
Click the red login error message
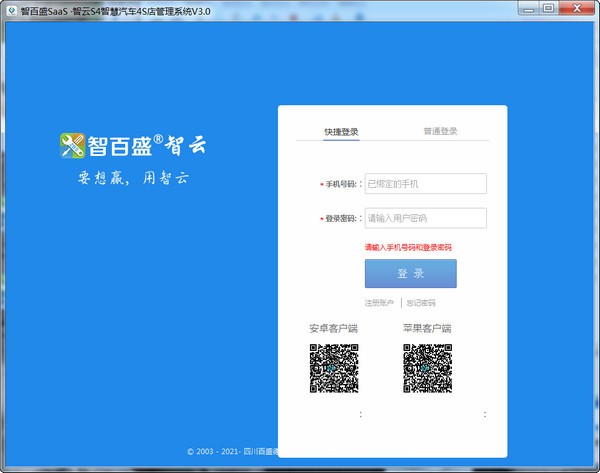[408, 246]
